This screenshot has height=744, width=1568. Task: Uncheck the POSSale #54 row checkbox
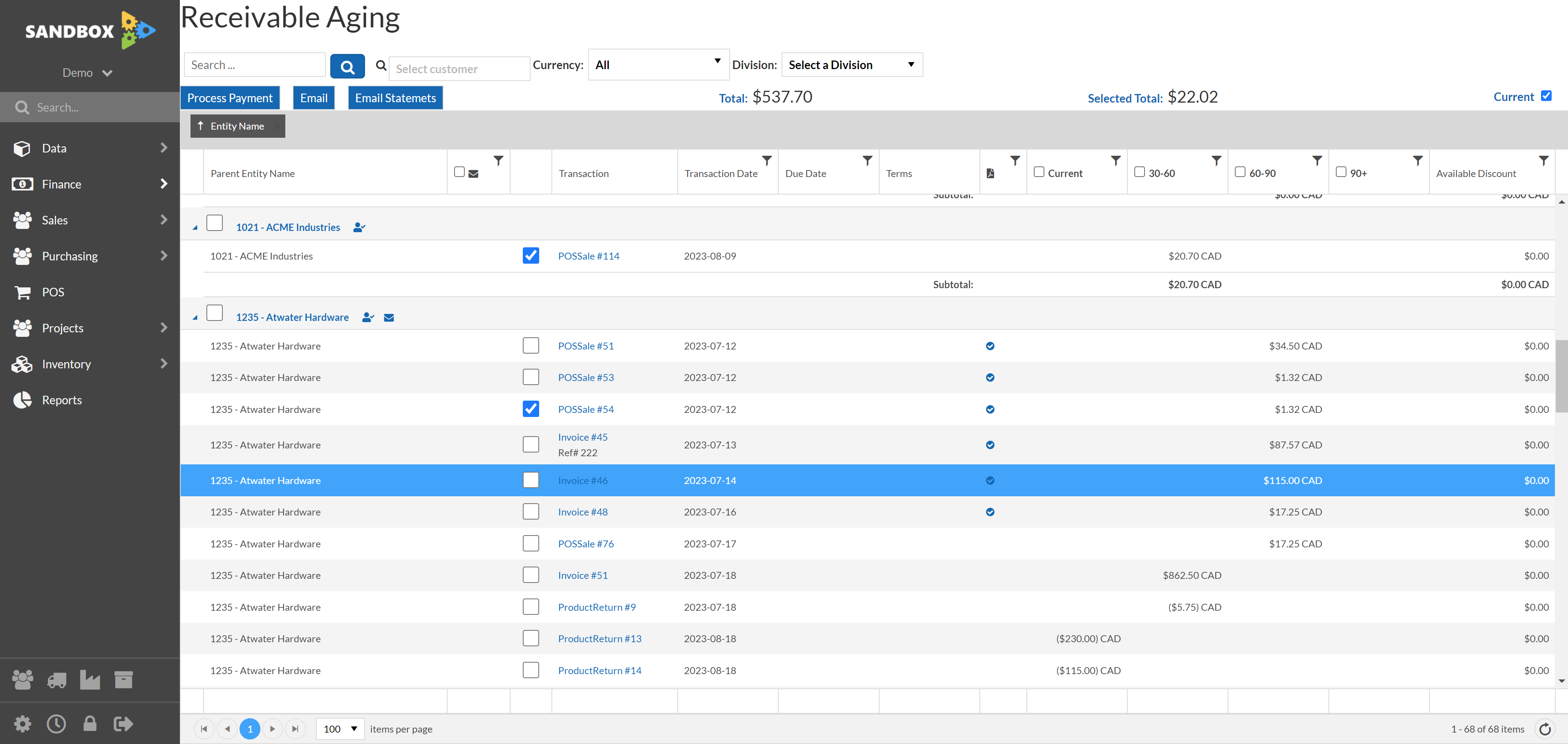tap(531, 409)
